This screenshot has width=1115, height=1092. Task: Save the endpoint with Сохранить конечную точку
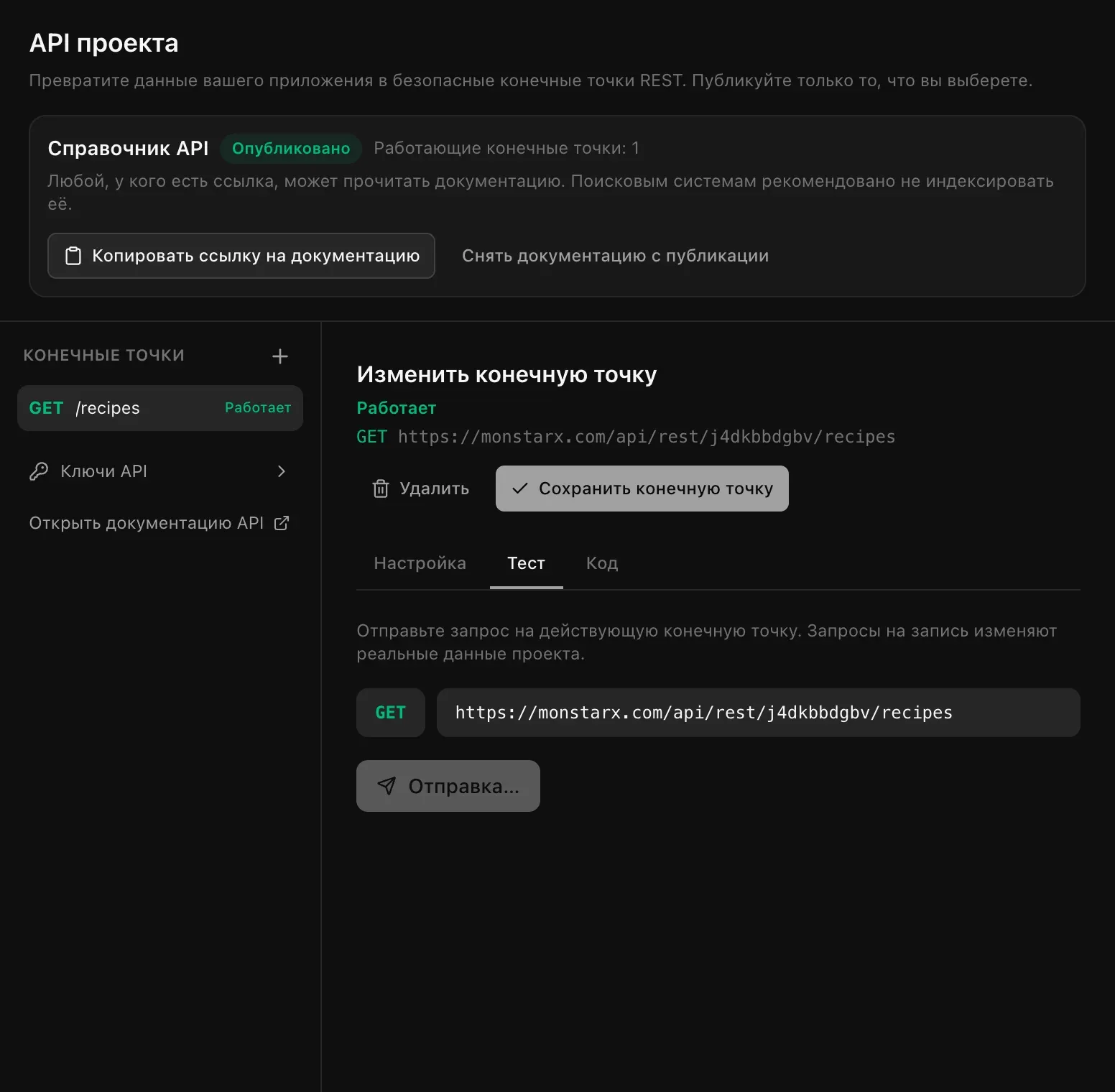click(642, 489)
